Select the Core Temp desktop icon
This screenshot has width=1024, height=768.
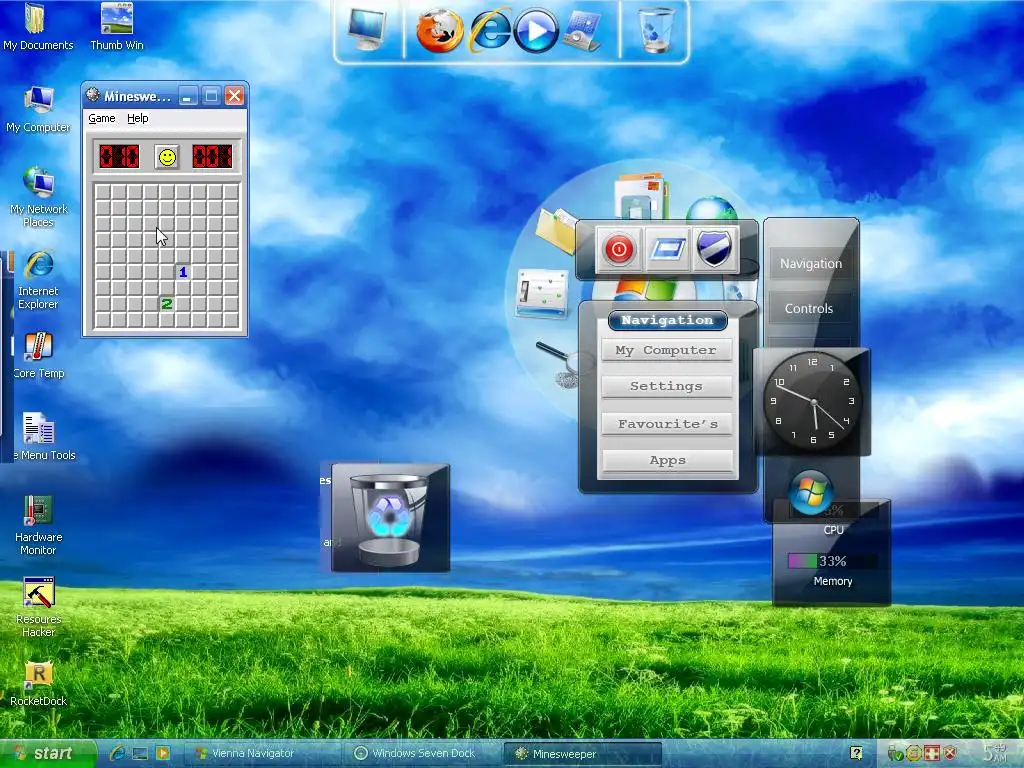point(39,355)
